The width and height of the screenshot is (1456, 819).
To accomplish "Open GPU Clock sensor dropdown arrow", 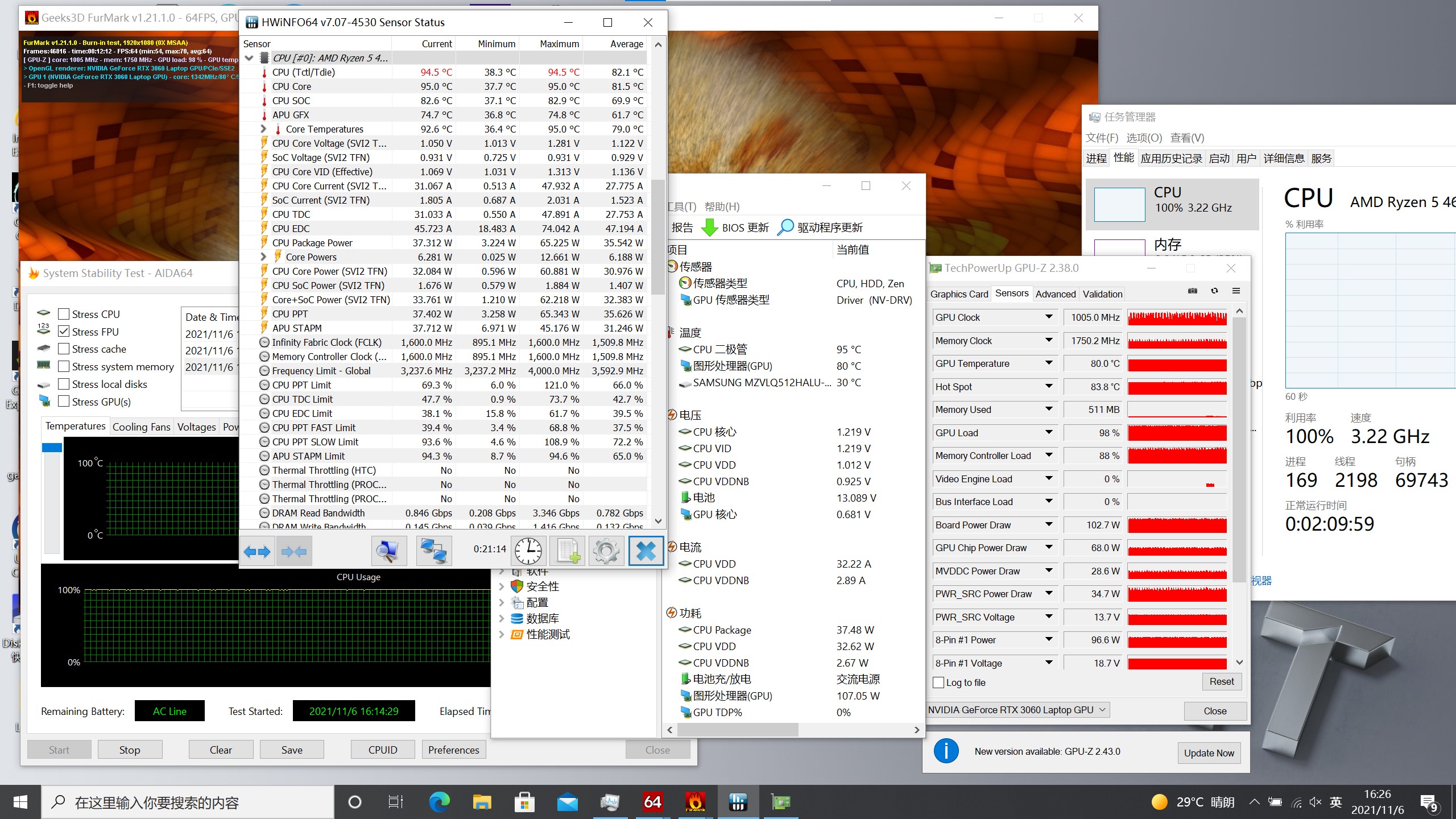I will 1049,317.
